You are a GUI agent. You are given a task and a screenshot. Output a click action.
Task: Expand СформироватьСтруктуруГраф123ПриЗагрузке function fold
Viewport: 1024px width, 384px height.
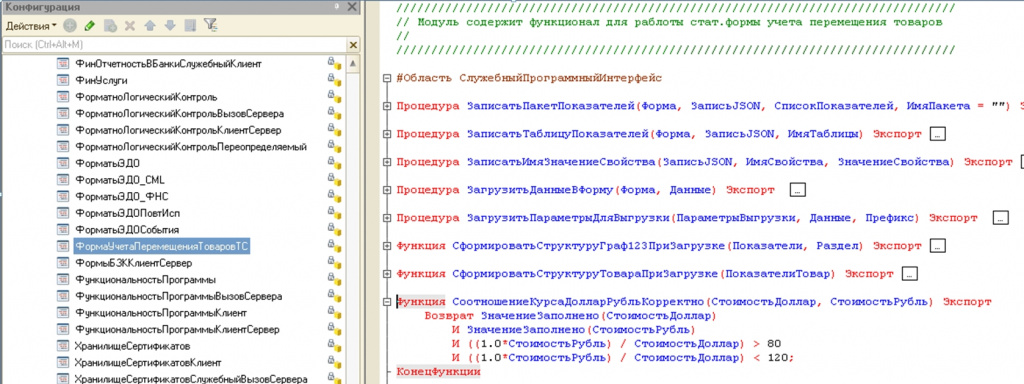click(x=387, y=246)
